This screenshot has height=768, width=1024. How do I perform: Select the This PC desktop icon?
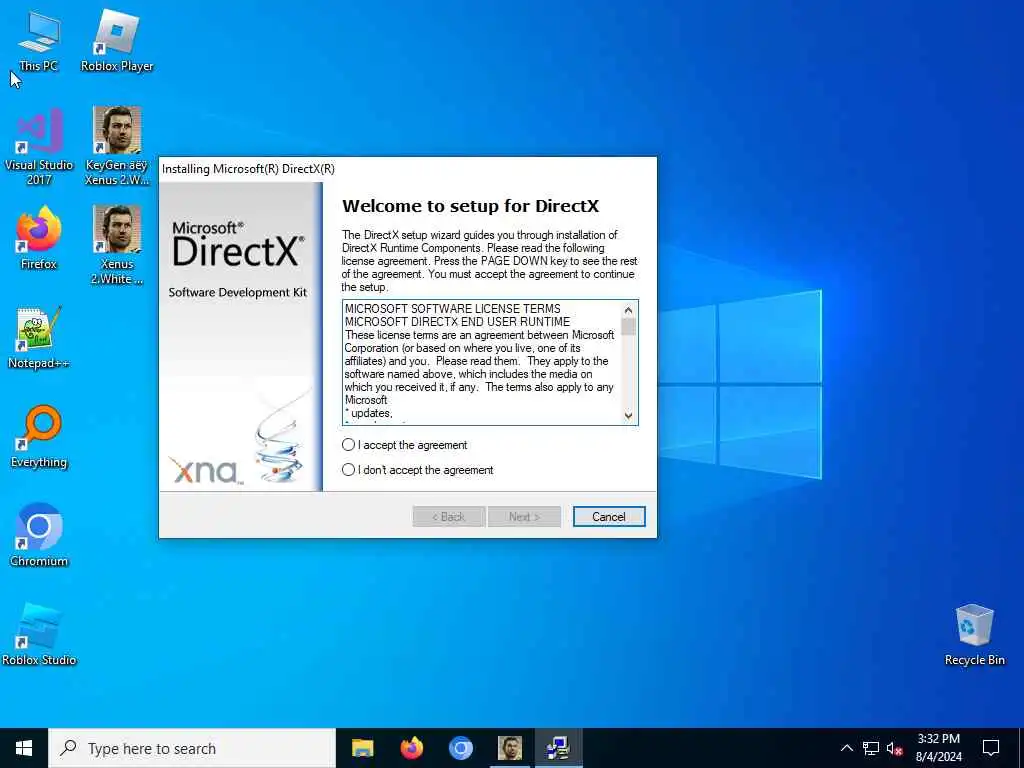(x=39, y=43)
